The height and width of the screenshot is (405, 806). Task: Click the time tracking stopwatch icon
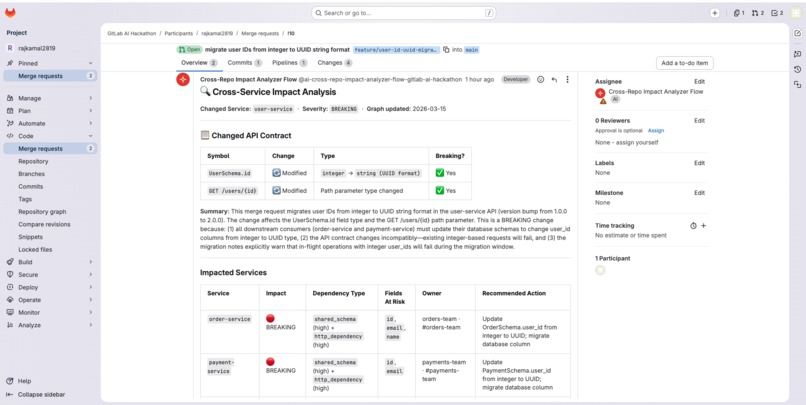(693, 226)
